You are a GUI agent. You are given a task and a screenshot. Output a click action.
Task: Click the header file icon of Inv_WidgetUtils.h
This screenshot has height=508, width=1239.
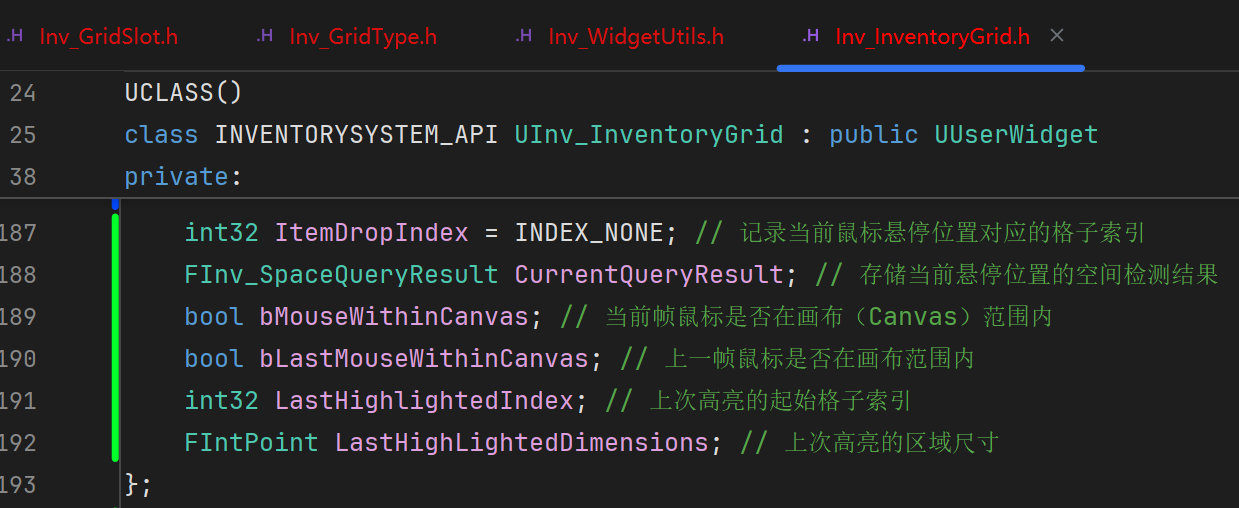pos(525,37)
